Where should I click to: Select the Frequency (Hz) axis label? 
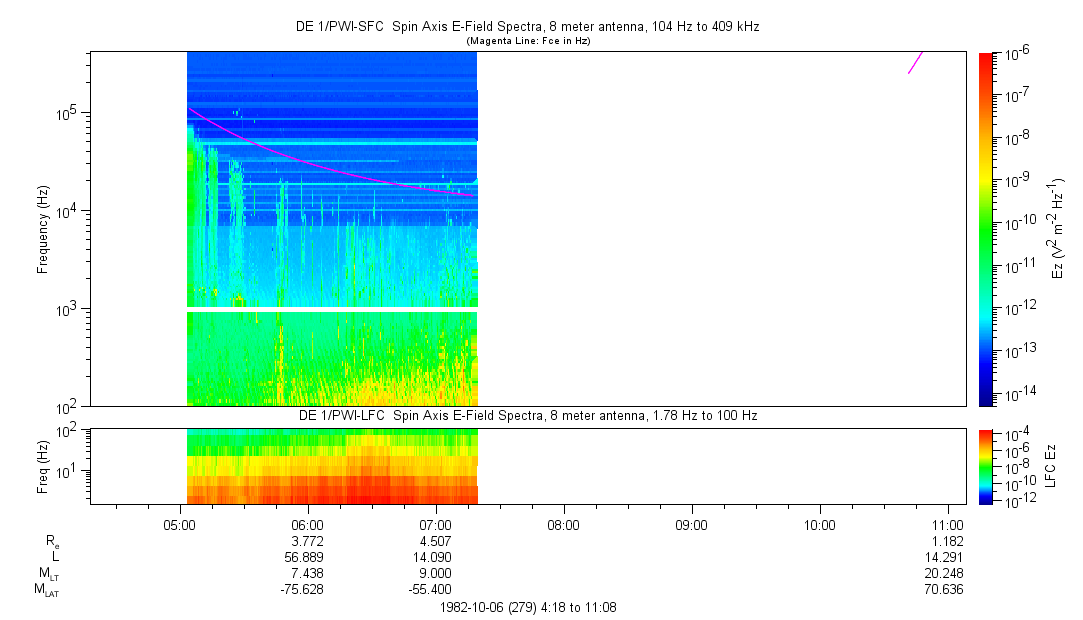point(44,228)
